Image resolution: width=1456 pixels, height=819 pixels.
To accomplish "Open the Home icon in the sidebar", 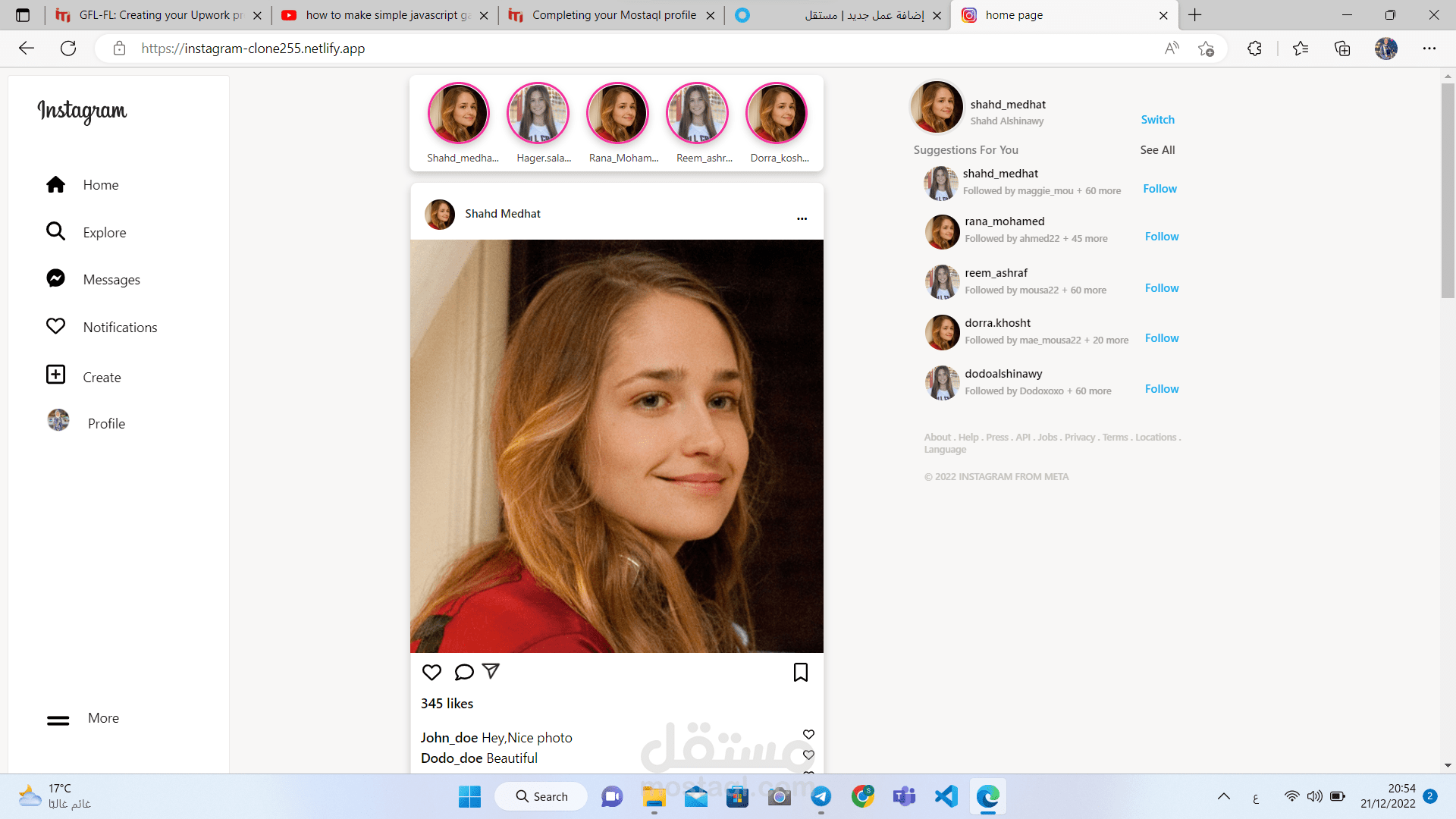I will click(x=55, y=184).
